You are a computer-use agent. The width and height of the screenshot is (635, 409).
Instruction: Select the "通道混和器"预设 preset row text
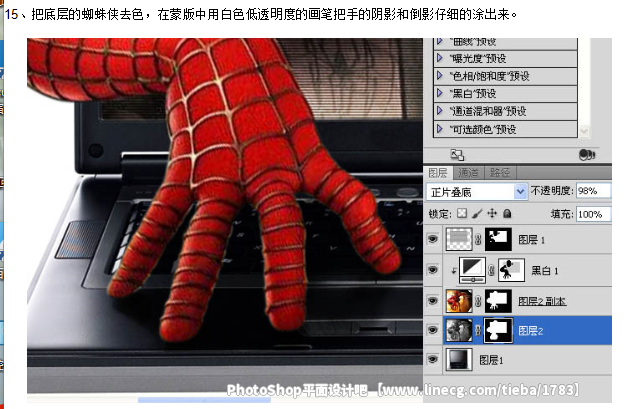coord(488,111)
